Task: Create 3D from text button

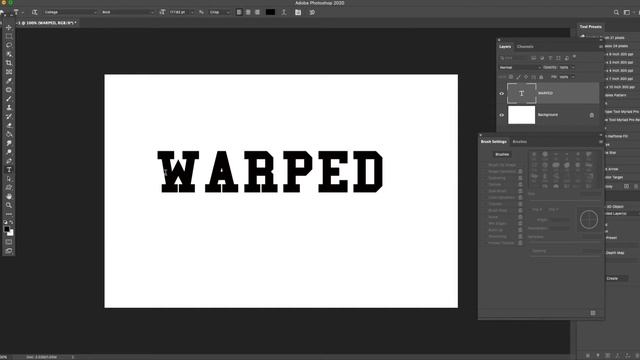Action: (312, 12)
